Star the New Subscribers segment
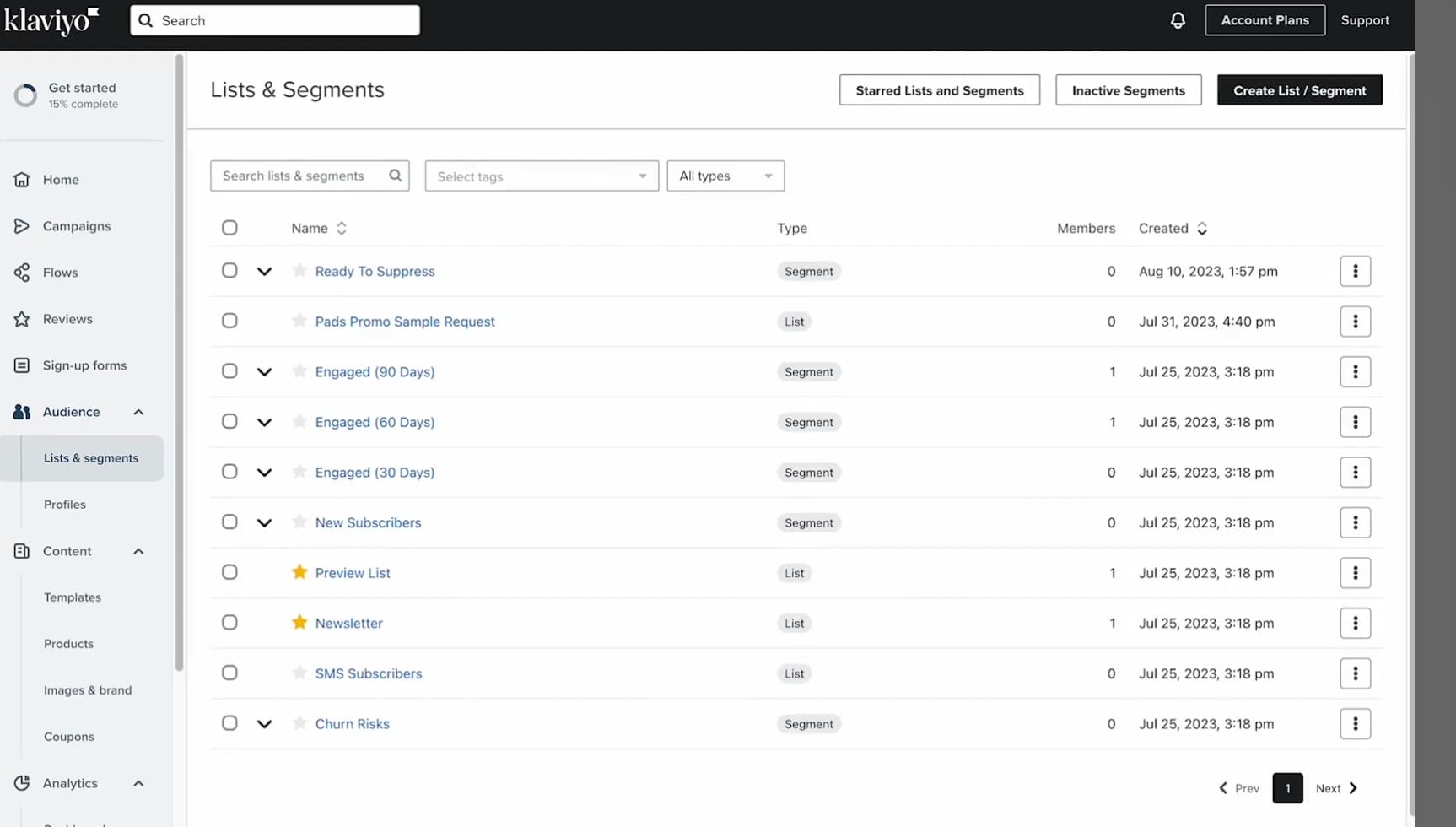The width and height of the screenshot is (1456, 827). click(299, 522)
